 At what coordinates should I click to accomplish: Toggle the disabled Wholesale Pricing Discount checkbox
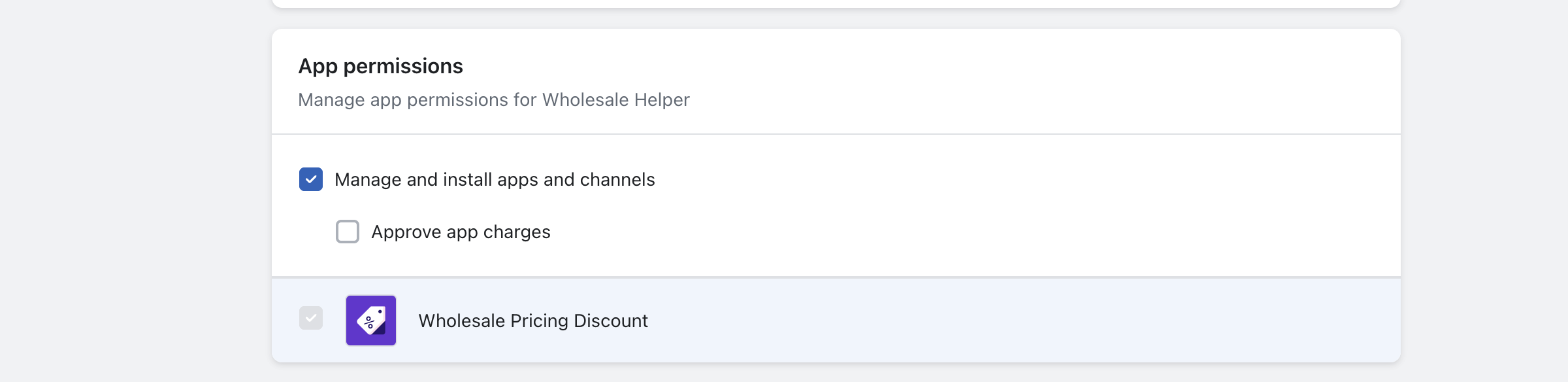[311, 319]
